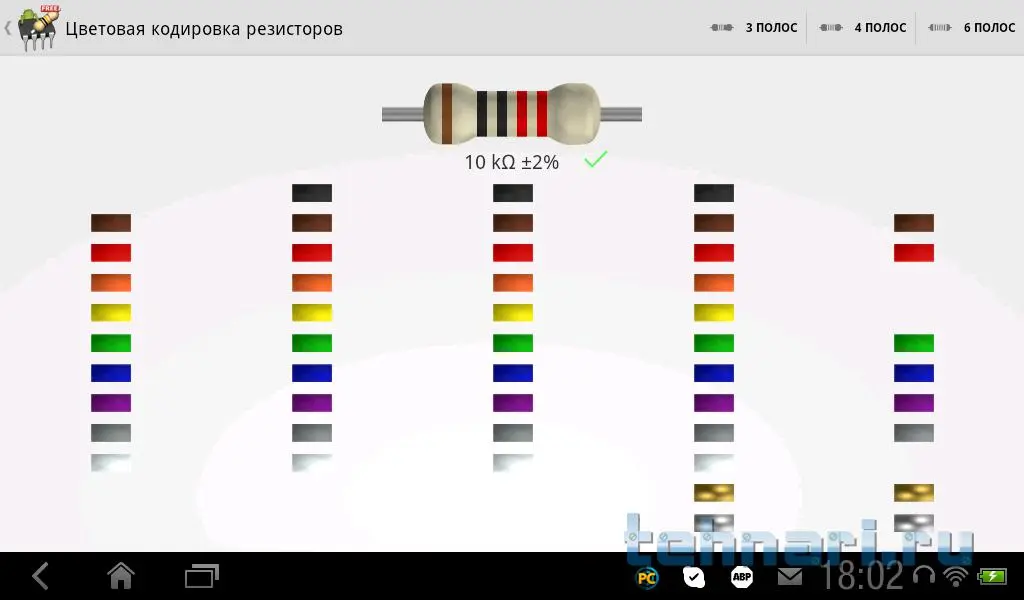
Task: Select yellow in multiplier column
Action: click(714, 313)
